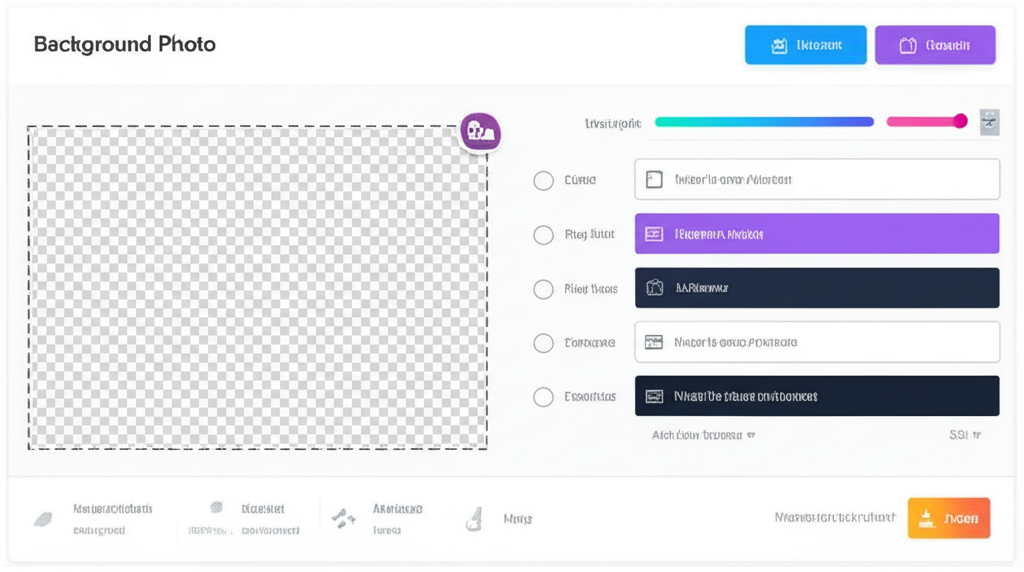The width and height of the screenshot is (1024, 572).
Task: Click the round blob icon in bottom toolbar
Action: coord(216,508)
